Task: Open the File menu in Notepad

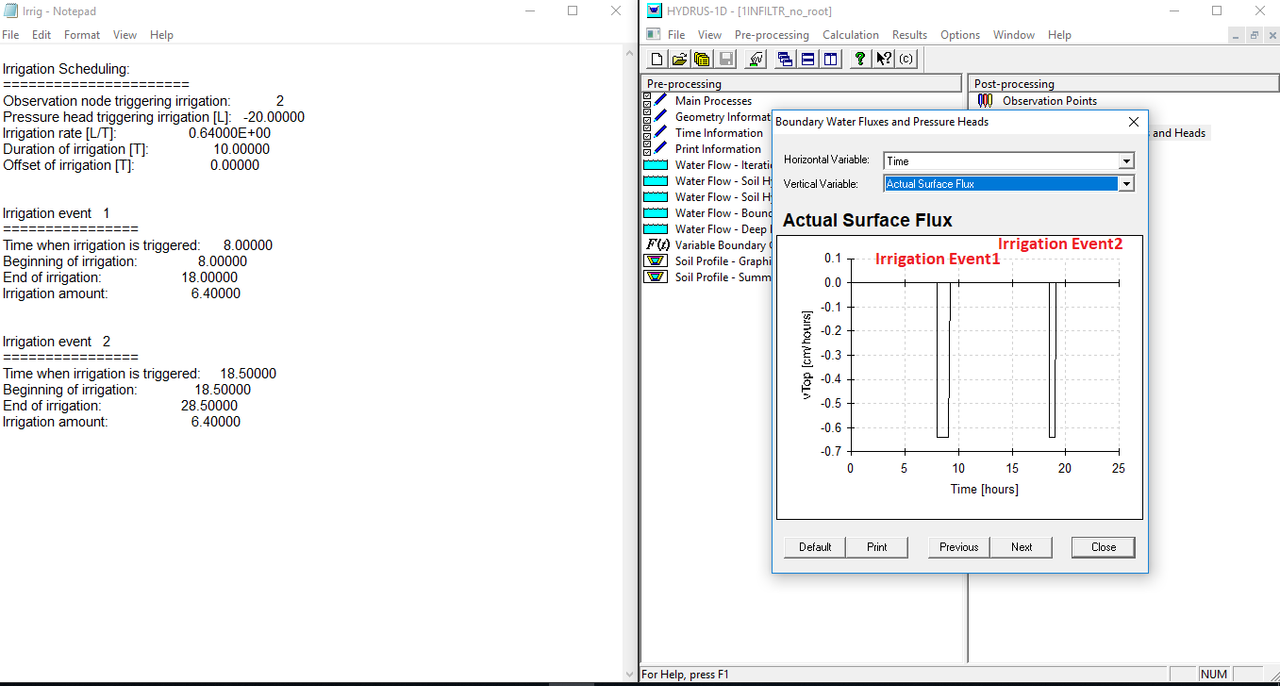Action: pyautogui.click(x=10, y=35)
